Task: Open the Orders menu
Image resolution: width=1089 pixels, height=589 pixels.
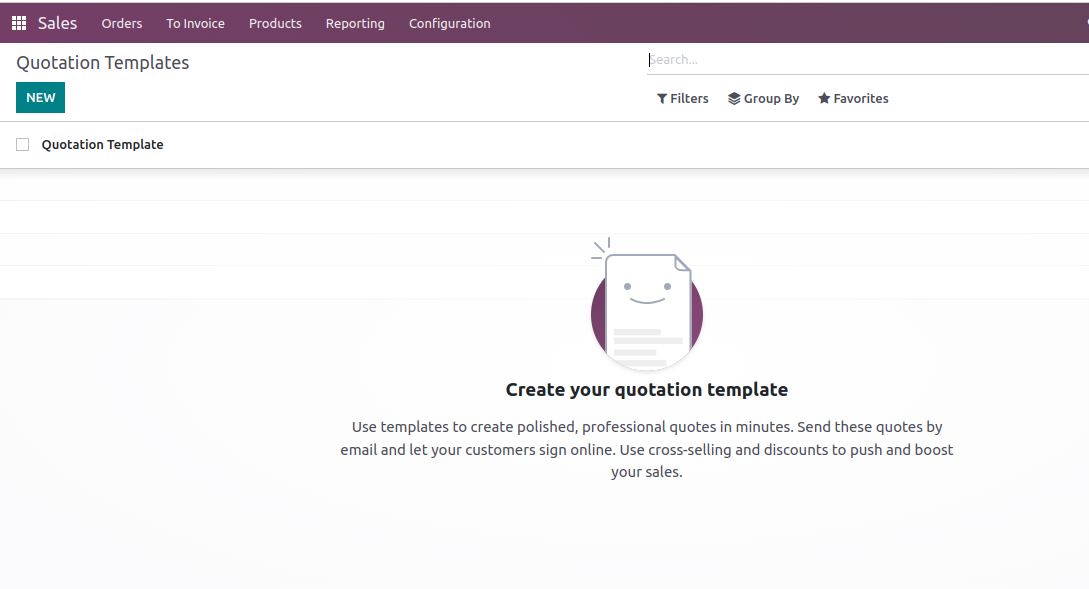Action: click(122, 23)
